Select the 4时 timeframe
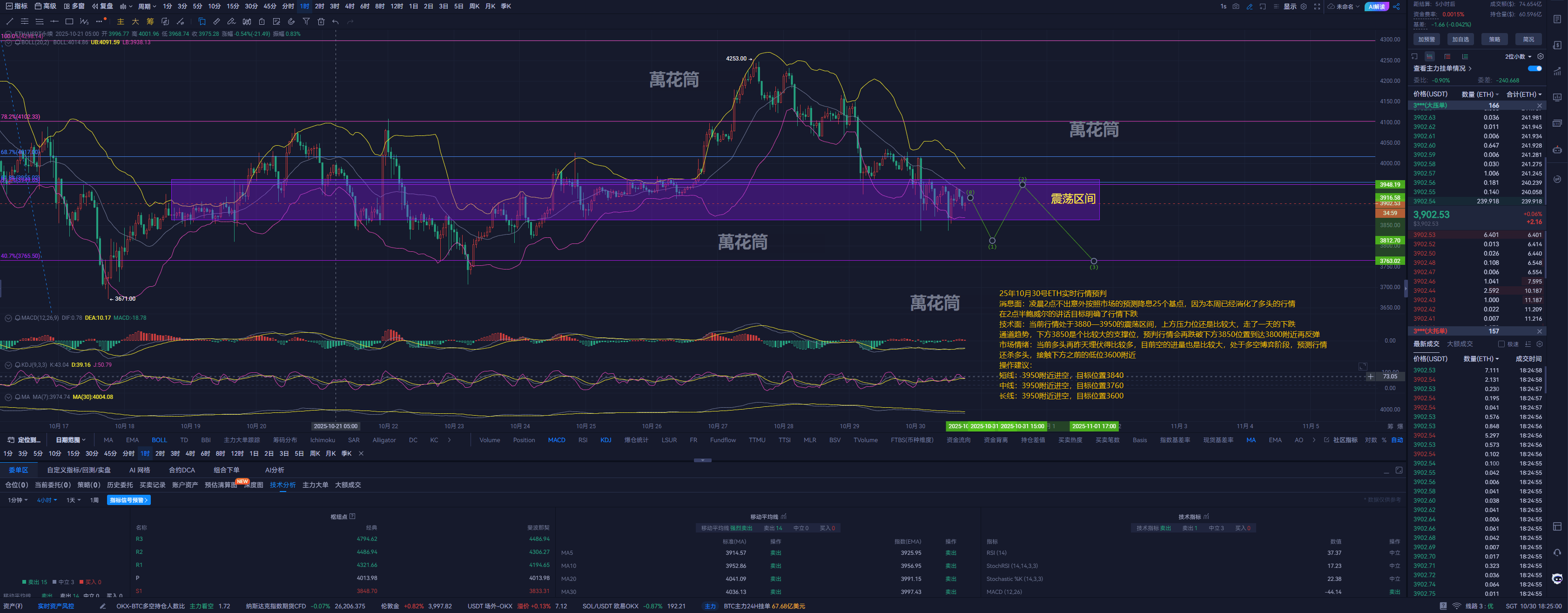The image size is (1568, 613). 350,6
